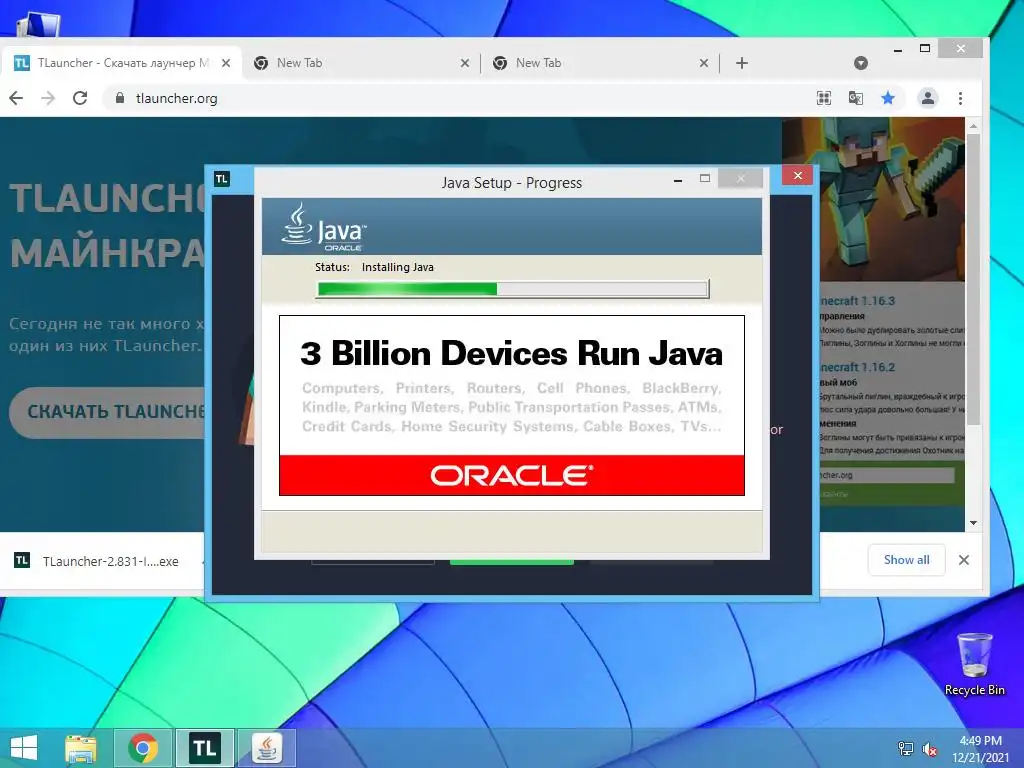
Task: Click Show all downloads button
Action: pos(906,560)
